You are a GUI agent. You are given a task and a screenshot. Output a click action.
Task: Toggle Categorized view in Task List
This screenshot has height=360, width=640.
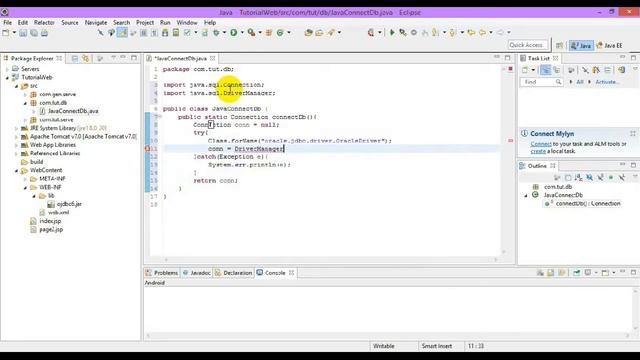pos(545,70)
